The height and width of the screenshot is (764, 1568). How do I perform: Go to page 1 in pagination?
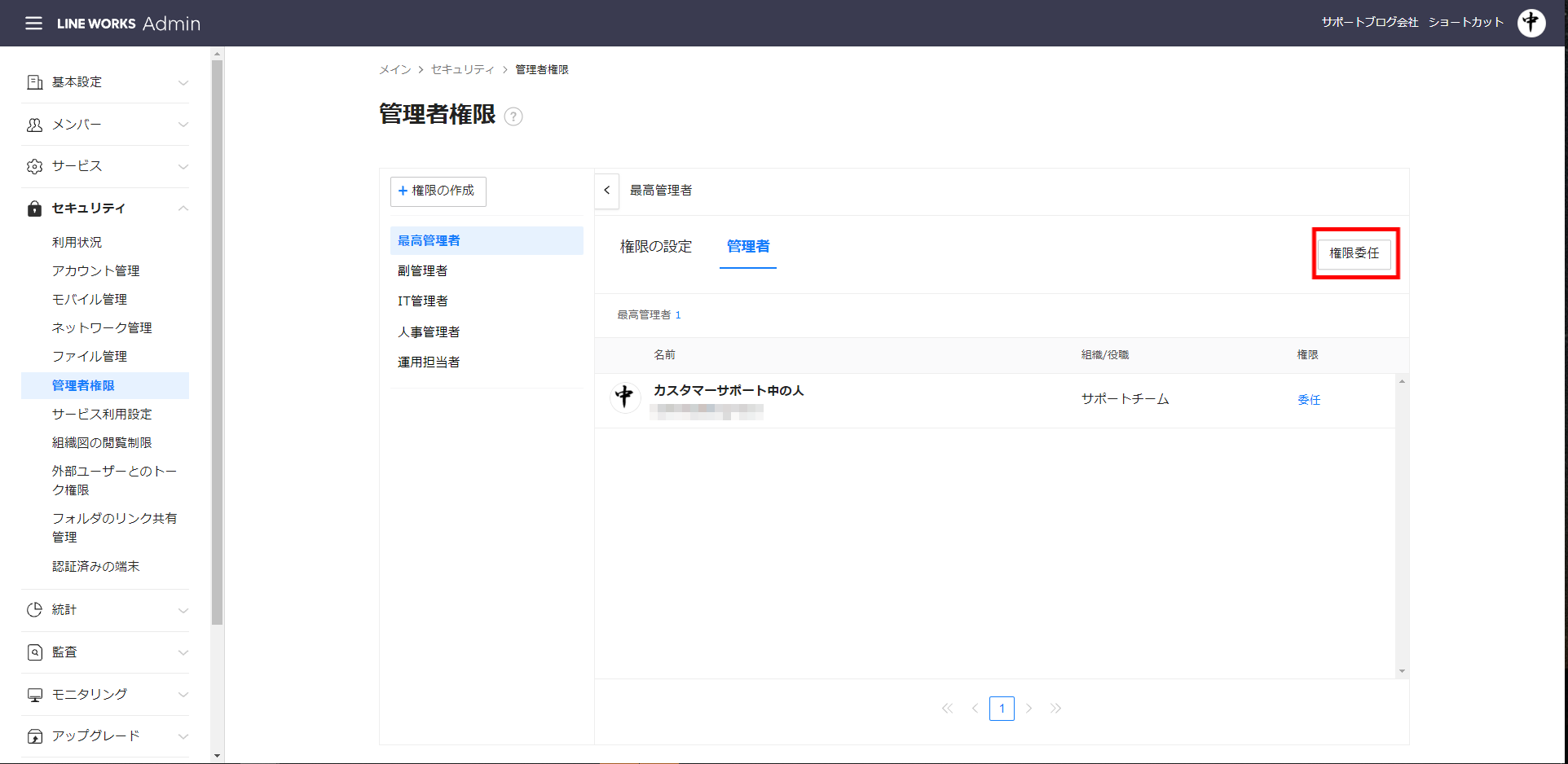[1002, 709]
